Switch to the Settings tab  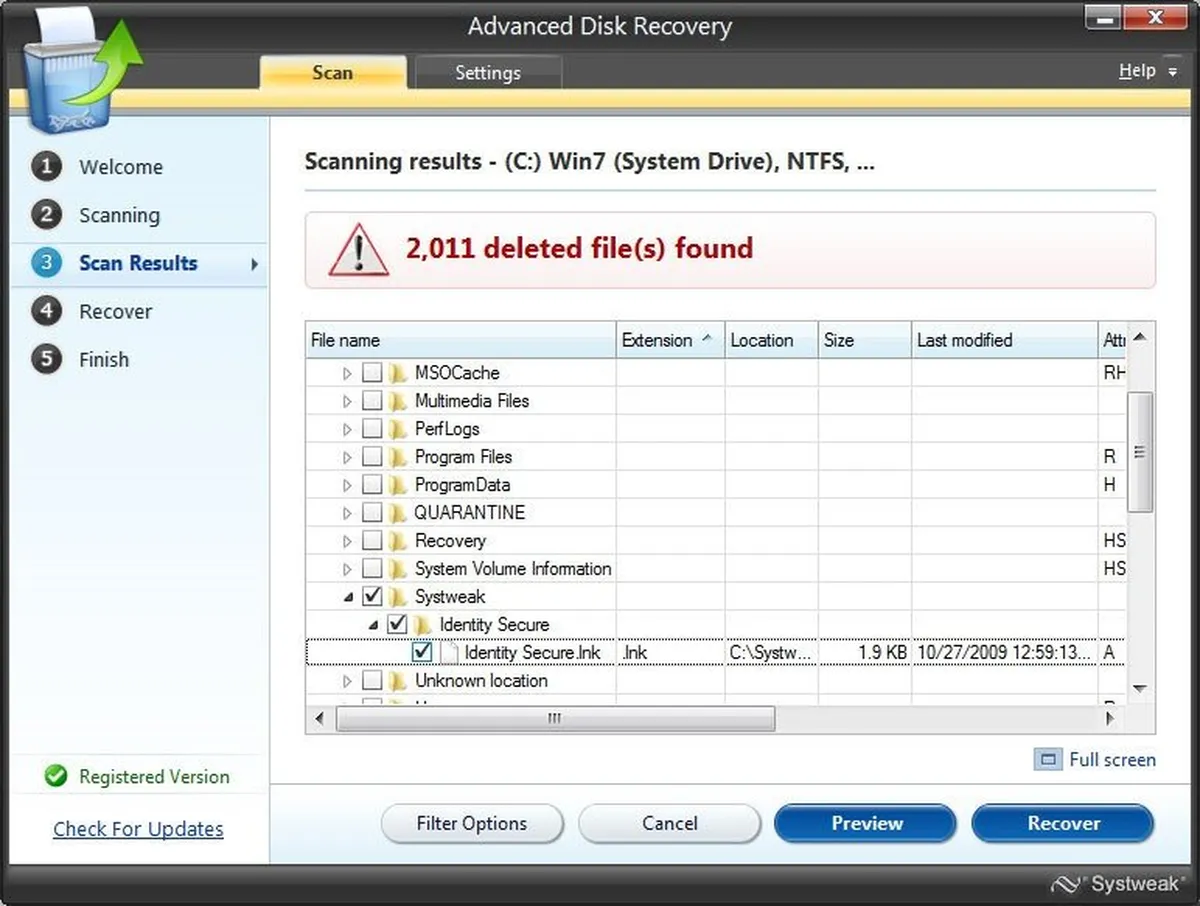pos(487,73)
